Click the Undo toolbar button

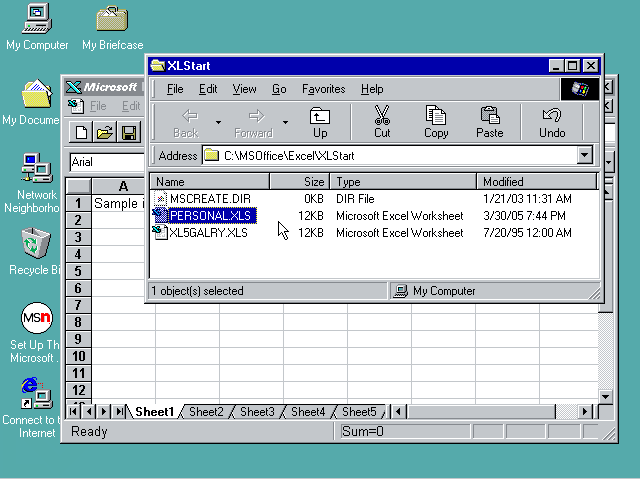[552, 122]
